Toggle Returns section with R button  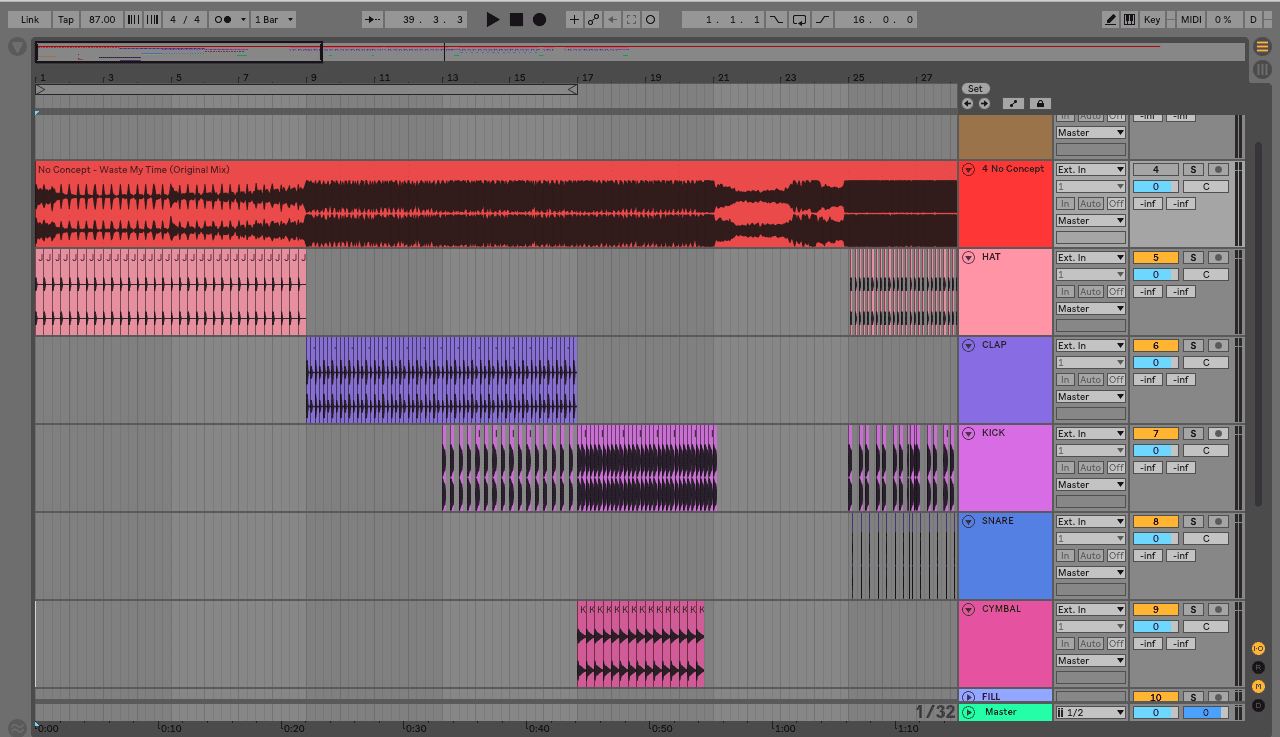point(1258,667)
